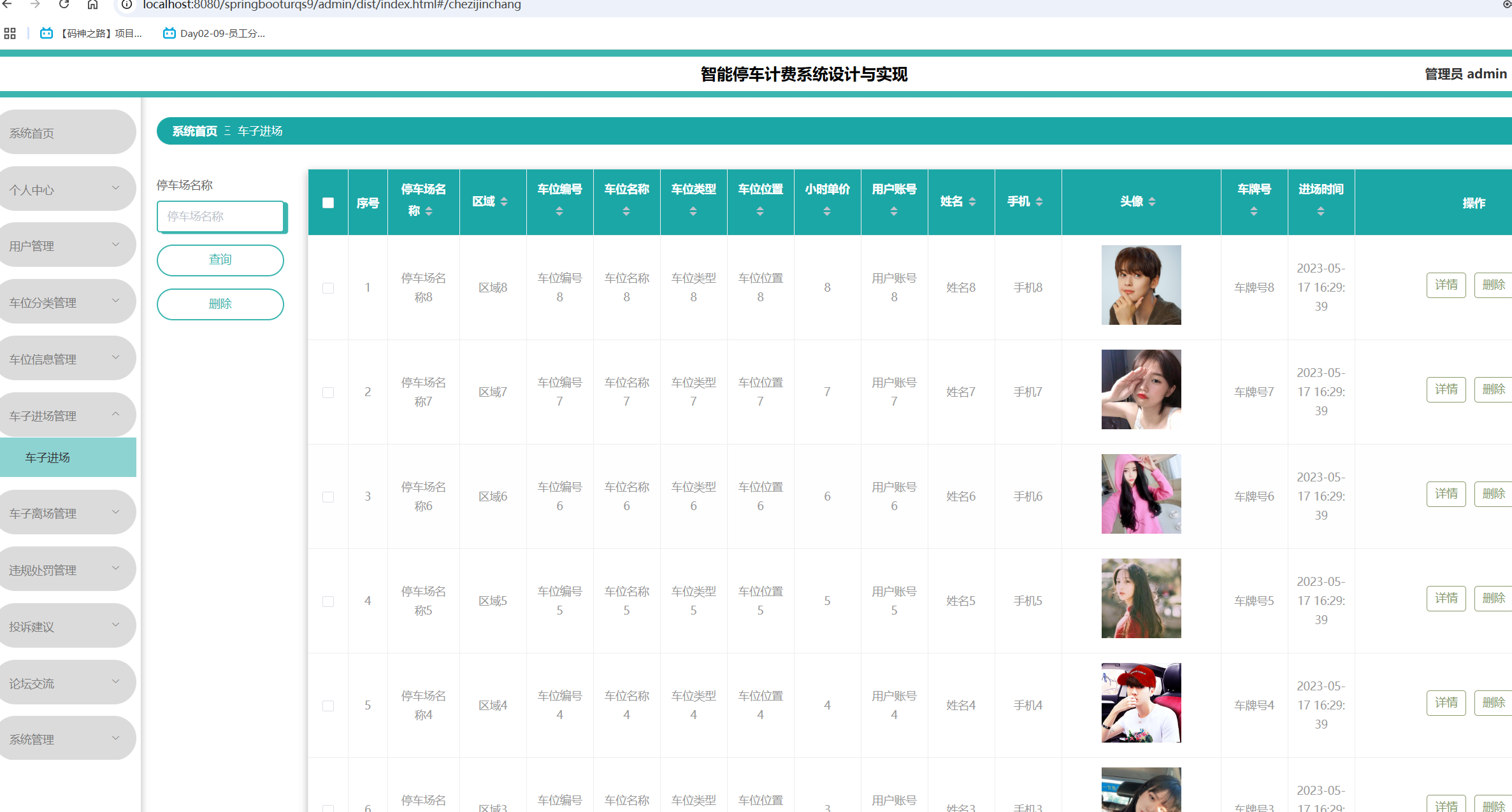The height and width of the screenshot is (812, 1512).
Task: Select the 车子进场 submenu item
Action: pos(68,457)
